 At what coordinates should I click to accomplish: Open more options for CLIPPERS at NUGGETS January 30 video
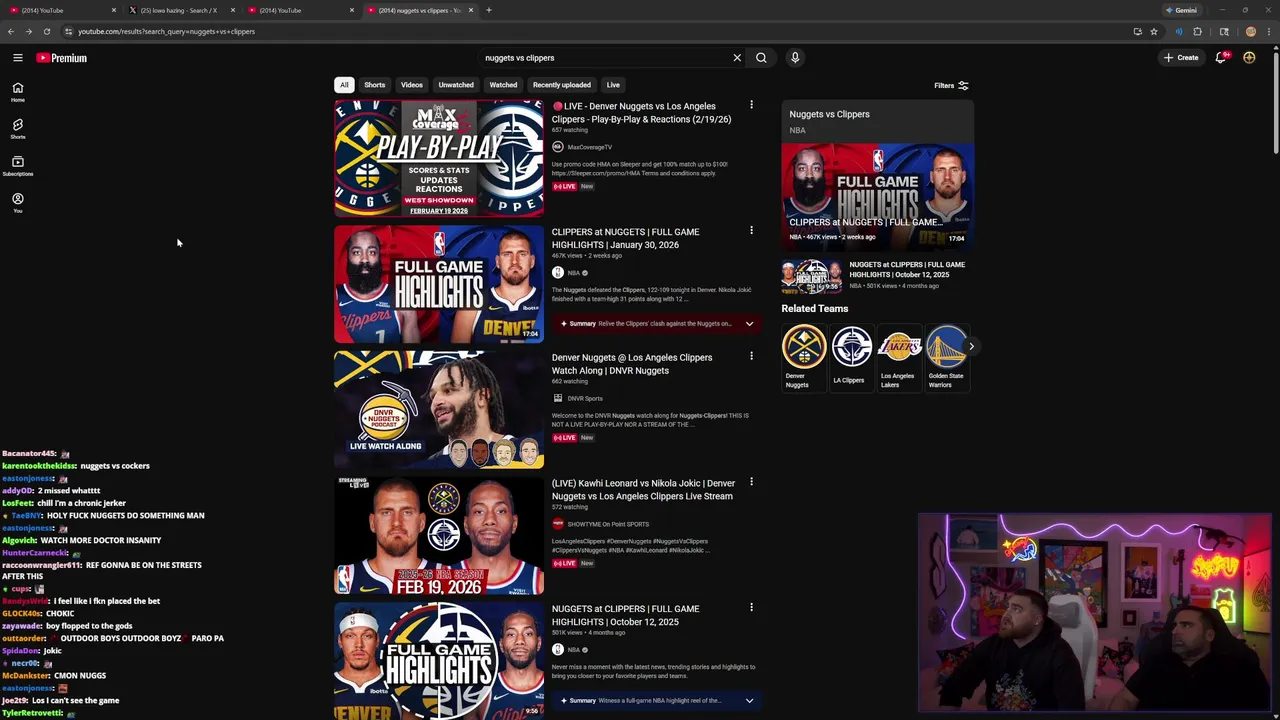(x=751, y=231)
